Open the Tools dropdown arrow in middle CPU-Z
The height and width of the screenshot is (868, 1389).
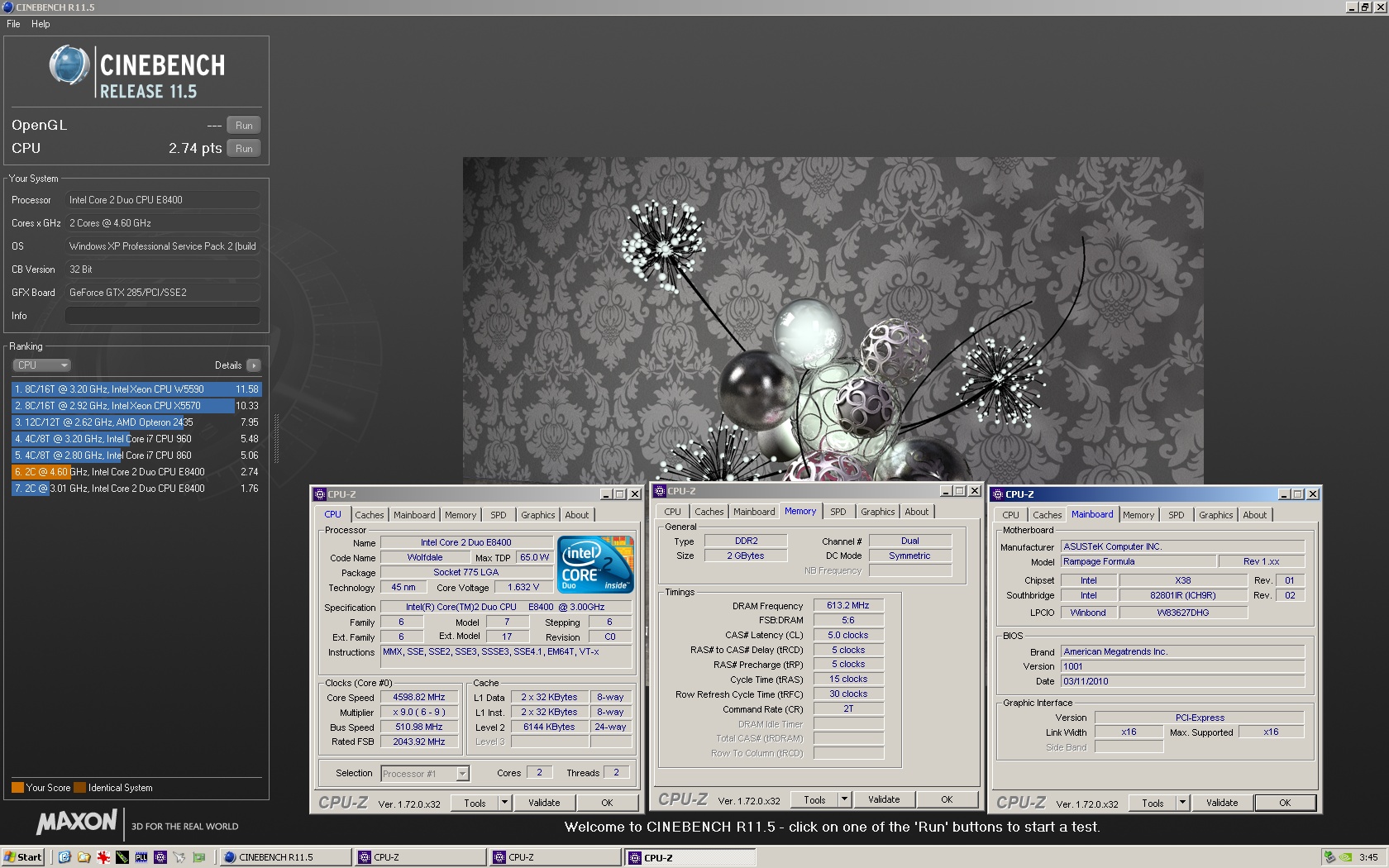click(x=844, y=799)
